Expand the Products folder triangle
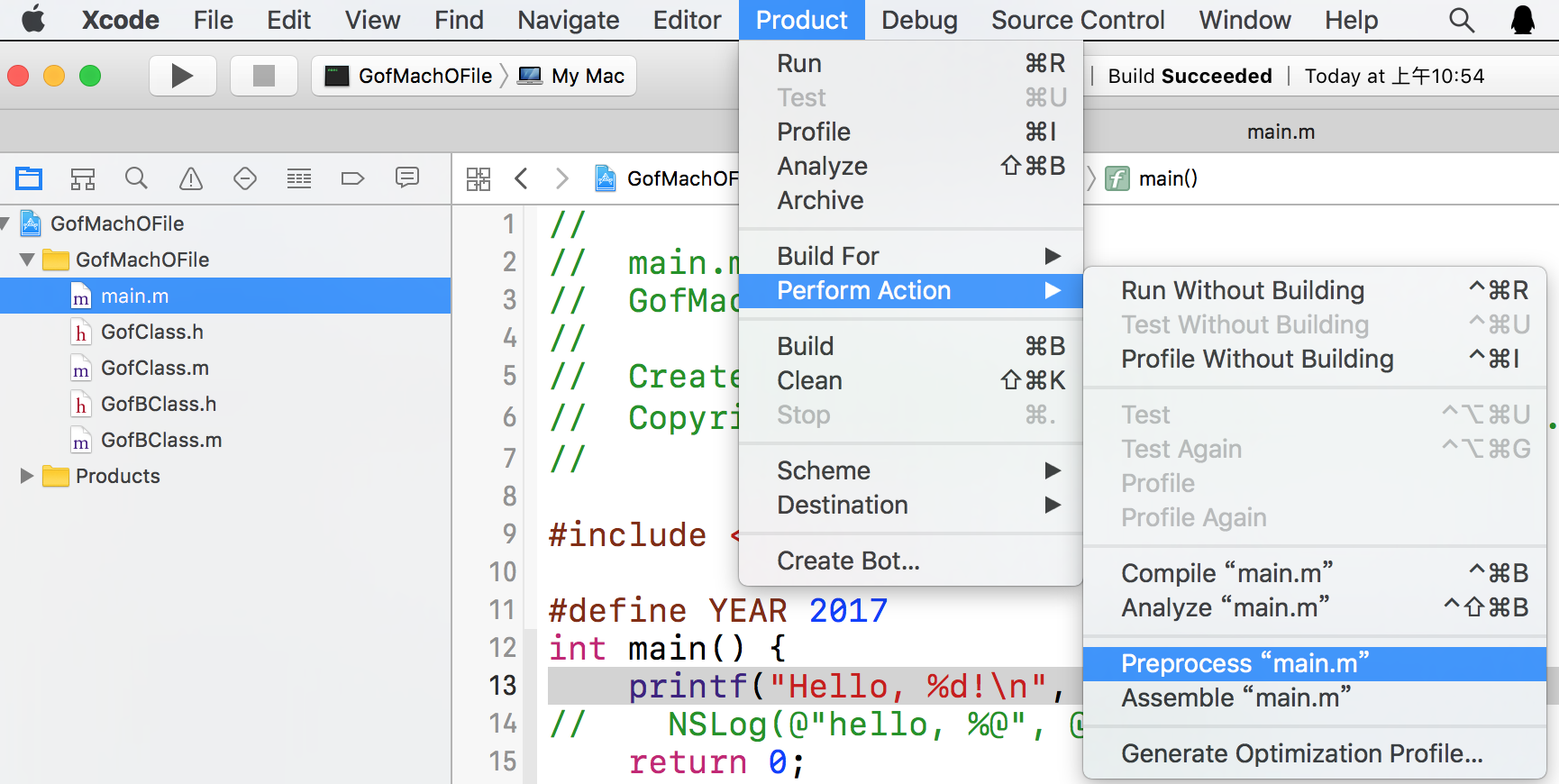 click(27, 476)
